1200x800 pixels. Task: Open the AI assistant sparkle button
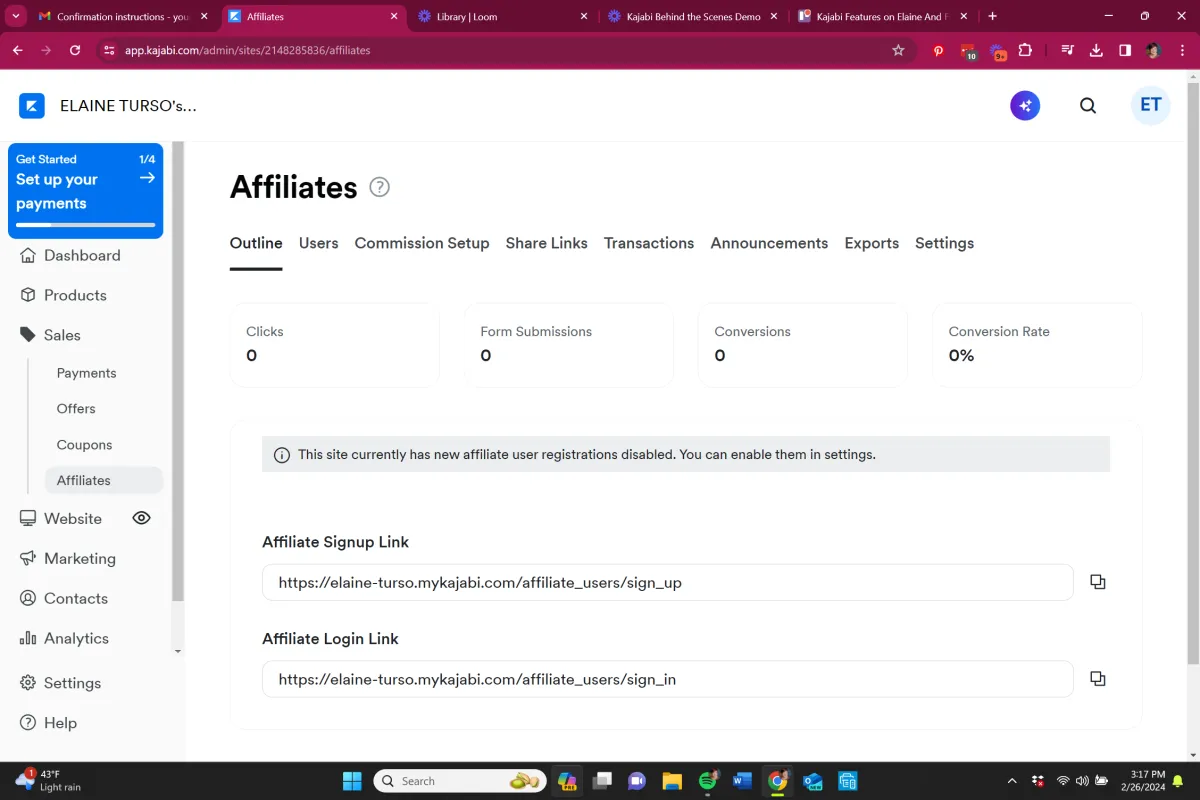(x=1025, y=106)
